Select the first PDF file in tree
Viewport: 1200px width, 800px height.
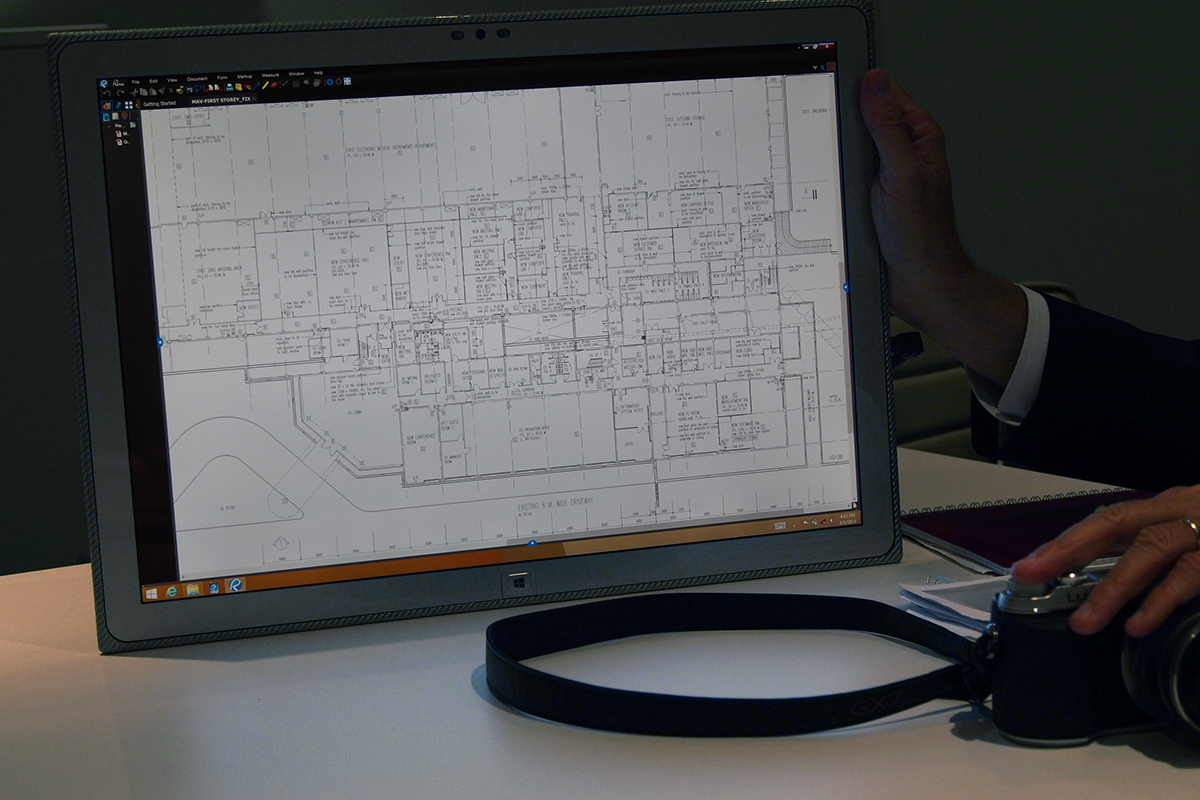point(121,134)
